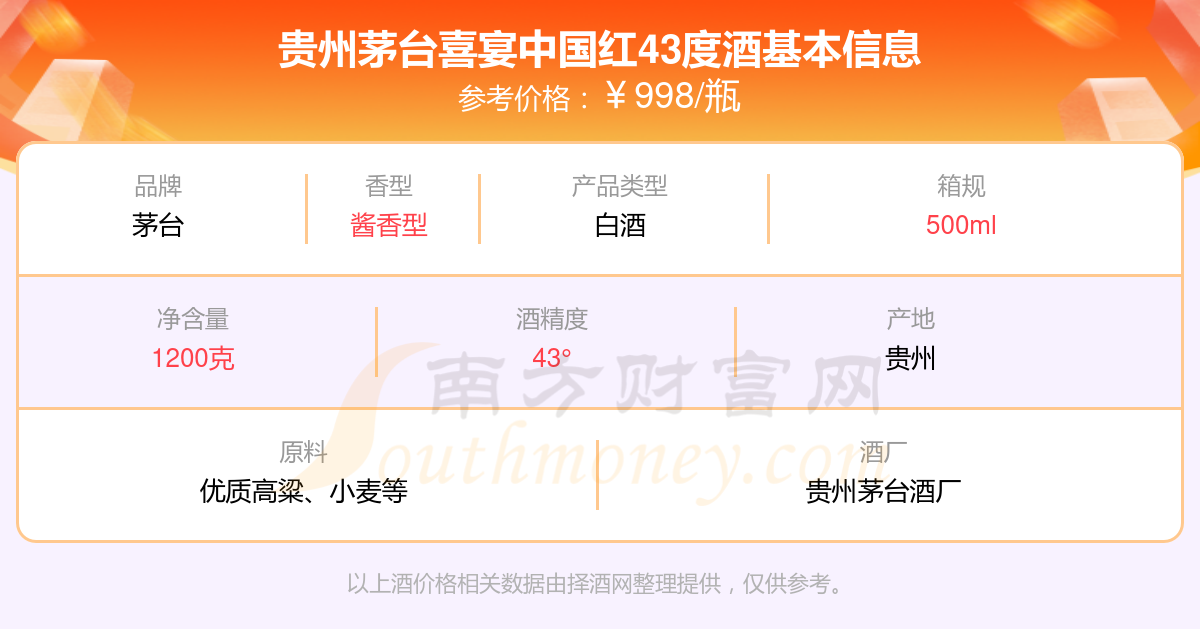The height and width of the screenshot is (629, 1200).
Task: Open the red 酱香型 link
Action: point(389,225)
